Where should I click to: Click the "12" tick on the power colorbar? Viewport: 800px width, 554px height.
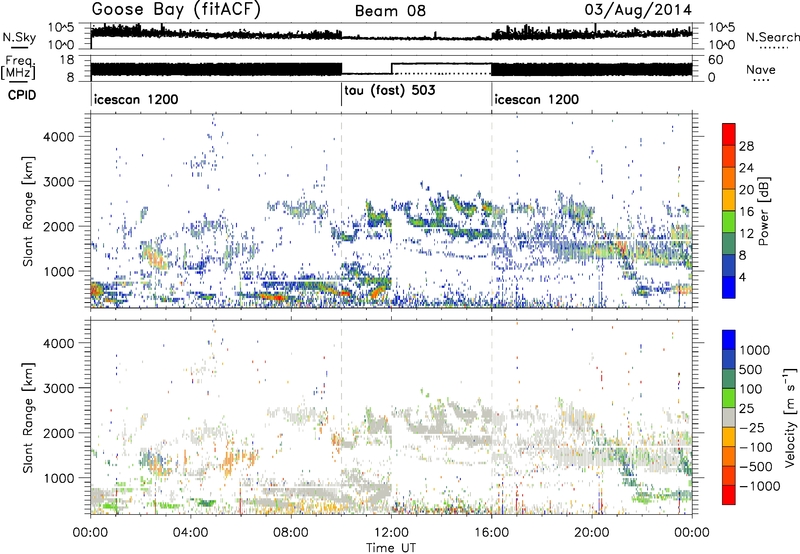point(746,234)
